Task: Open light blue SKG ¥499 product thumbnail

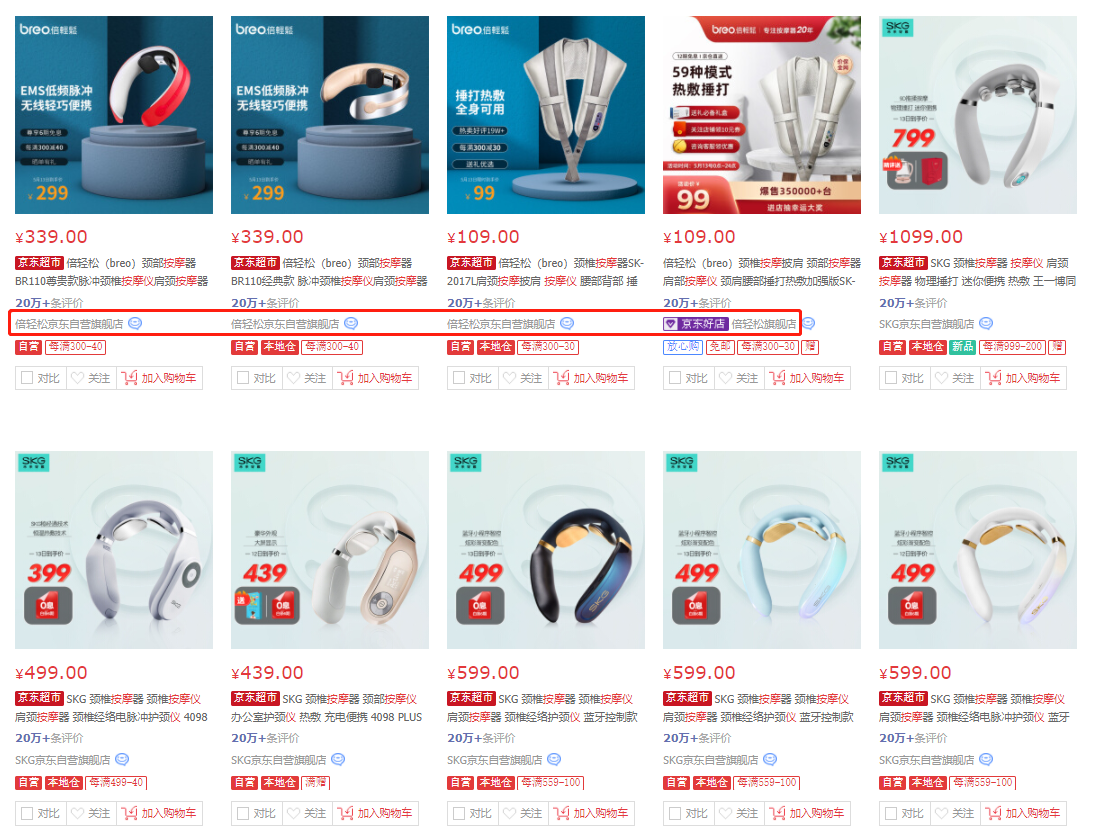Action: point(762,550)
